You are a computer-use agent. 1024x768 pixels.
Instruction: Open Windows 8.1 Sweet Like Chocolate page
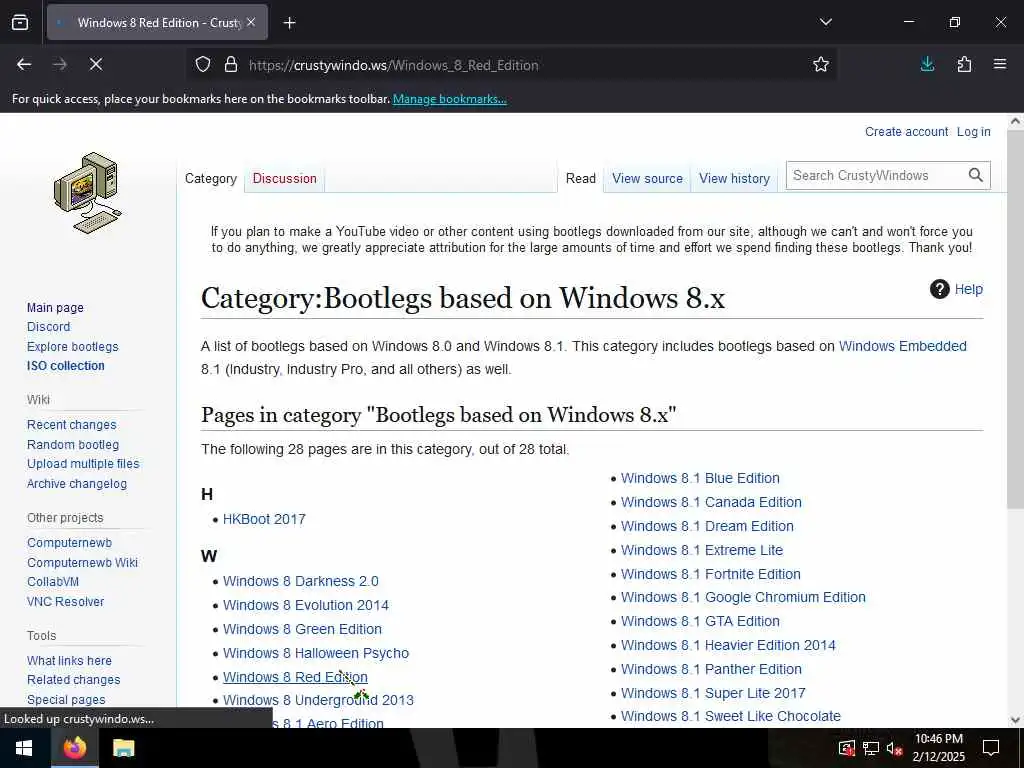point(731,716)
